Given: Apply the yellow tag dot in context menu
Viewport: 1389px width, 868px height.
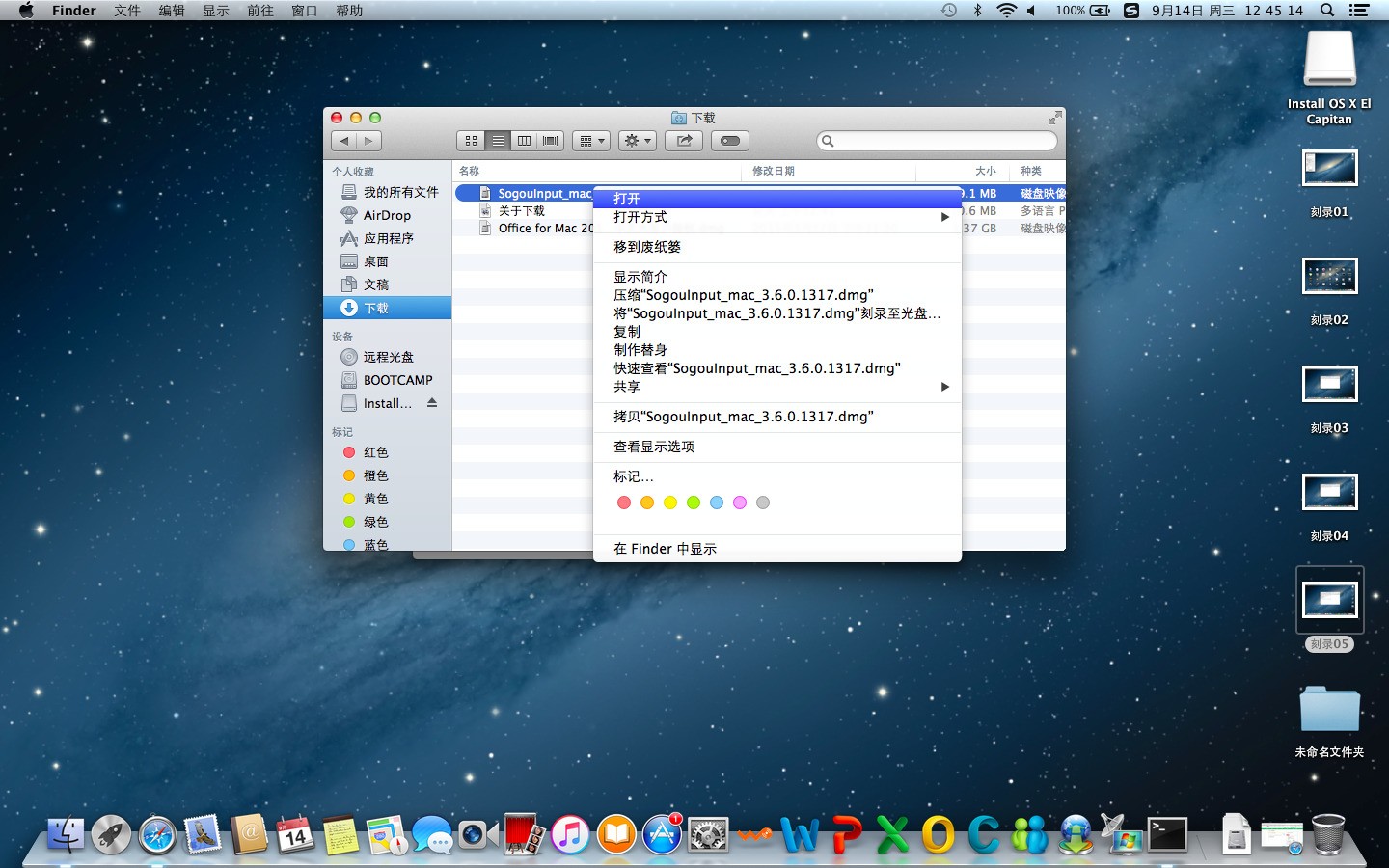Looking at the screenshot, I should 670,502.
